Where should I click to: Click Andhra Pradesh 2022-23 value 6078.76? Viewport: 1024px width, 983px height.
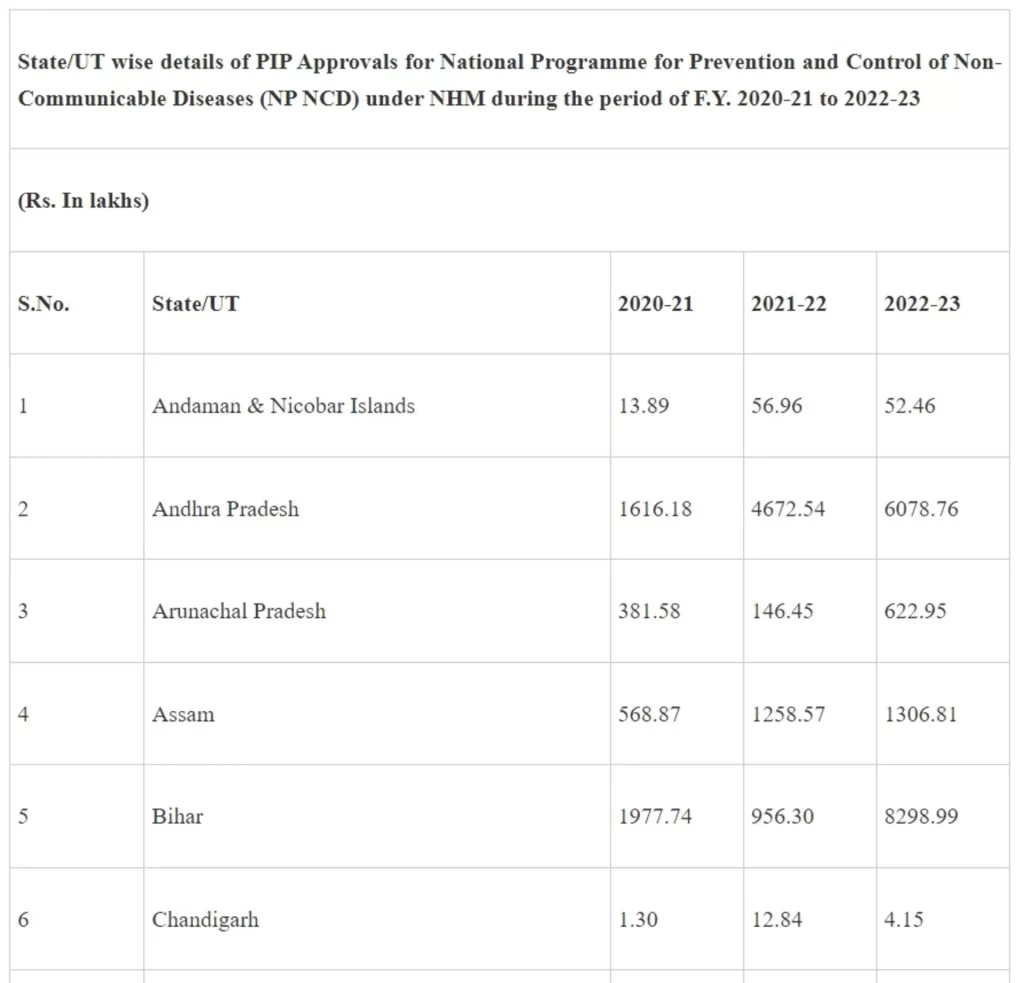[921, 509]
